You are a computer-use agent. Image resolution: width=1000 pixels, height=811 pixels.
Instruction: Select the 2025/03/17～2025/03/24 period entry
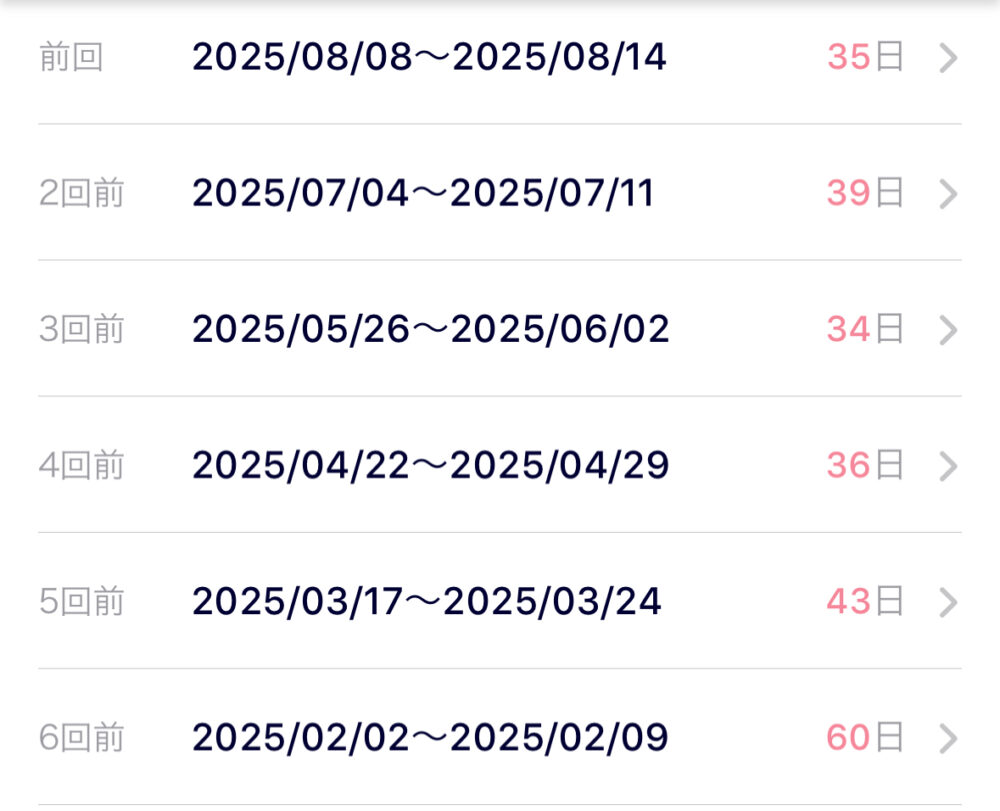point(427,602)
